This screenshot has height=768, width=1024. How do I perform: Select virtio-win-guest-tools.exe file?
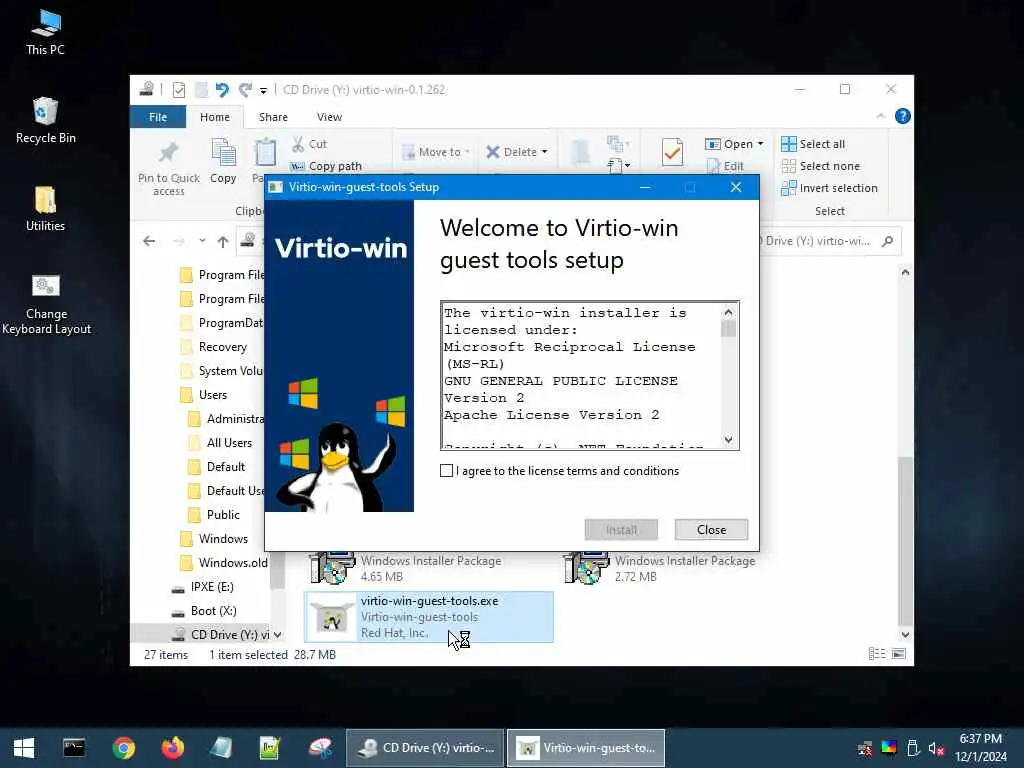coord(428,616)
